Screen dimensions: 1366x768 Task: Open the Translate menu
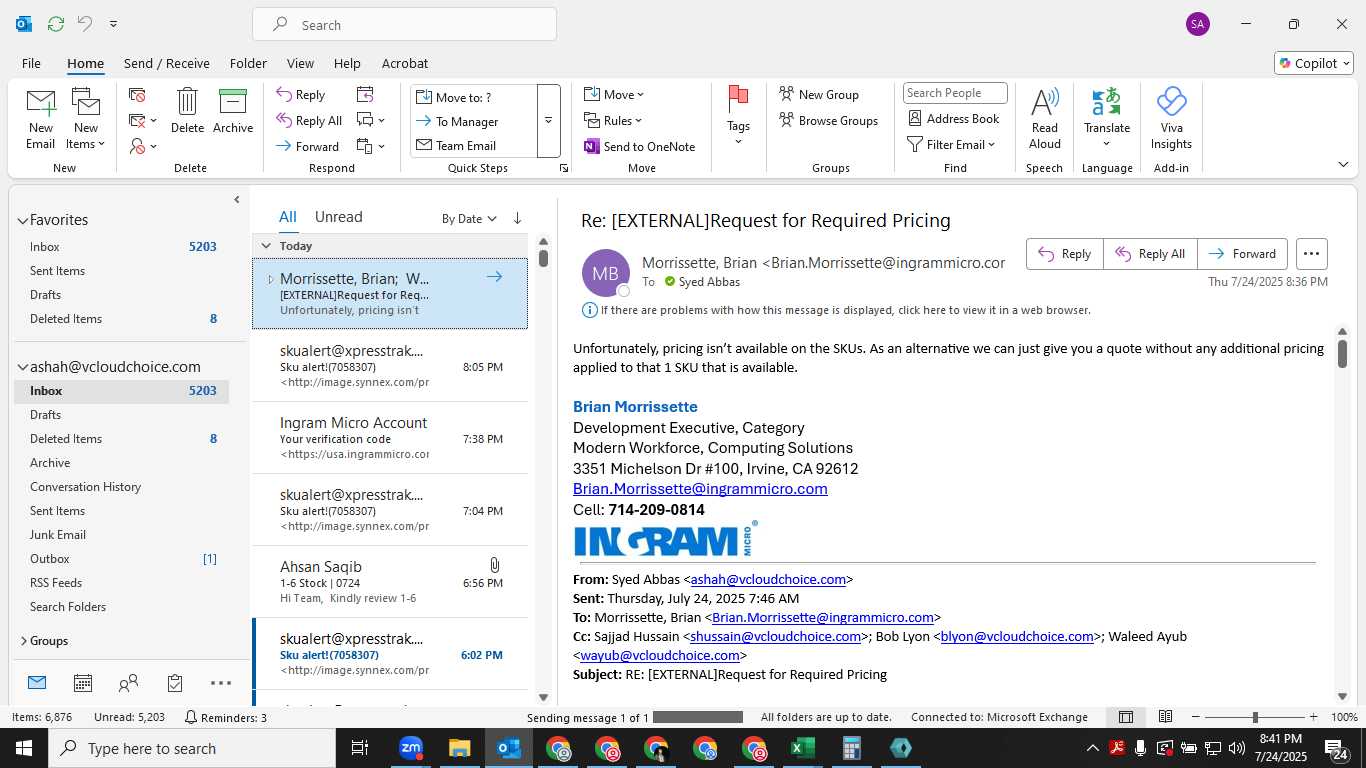pos(1107,118)
